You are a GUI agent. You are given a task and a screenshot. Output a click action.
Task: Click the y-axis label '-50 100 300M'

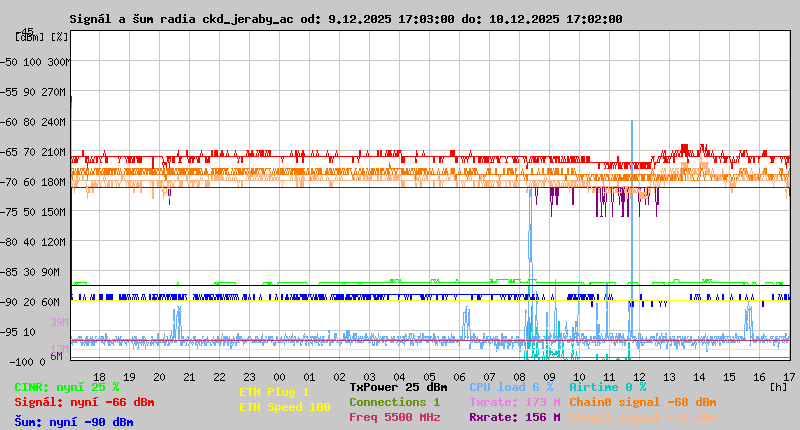(x=35, y=62)
